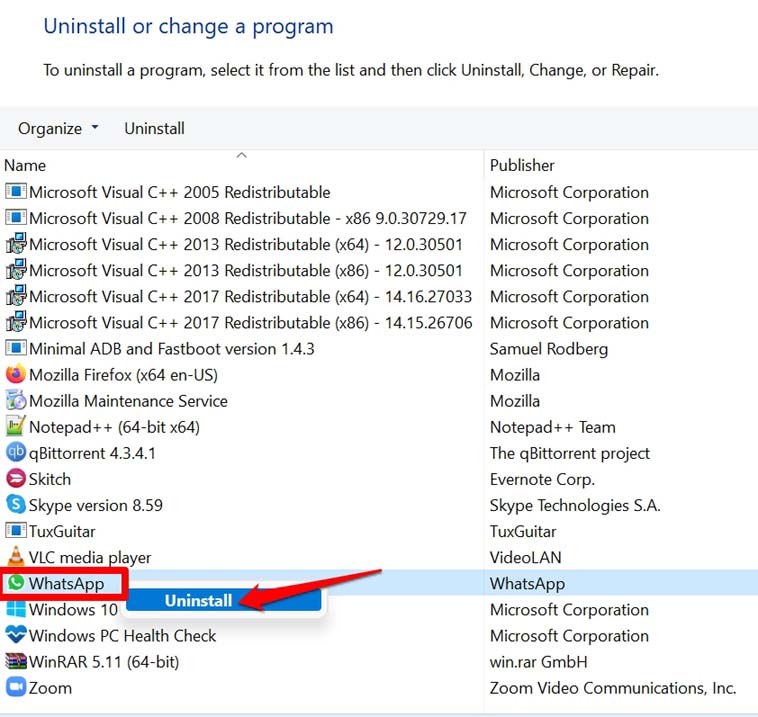Click the Skitch icon
Viewport: 758px width, 717px height.
tap(15, 479)
